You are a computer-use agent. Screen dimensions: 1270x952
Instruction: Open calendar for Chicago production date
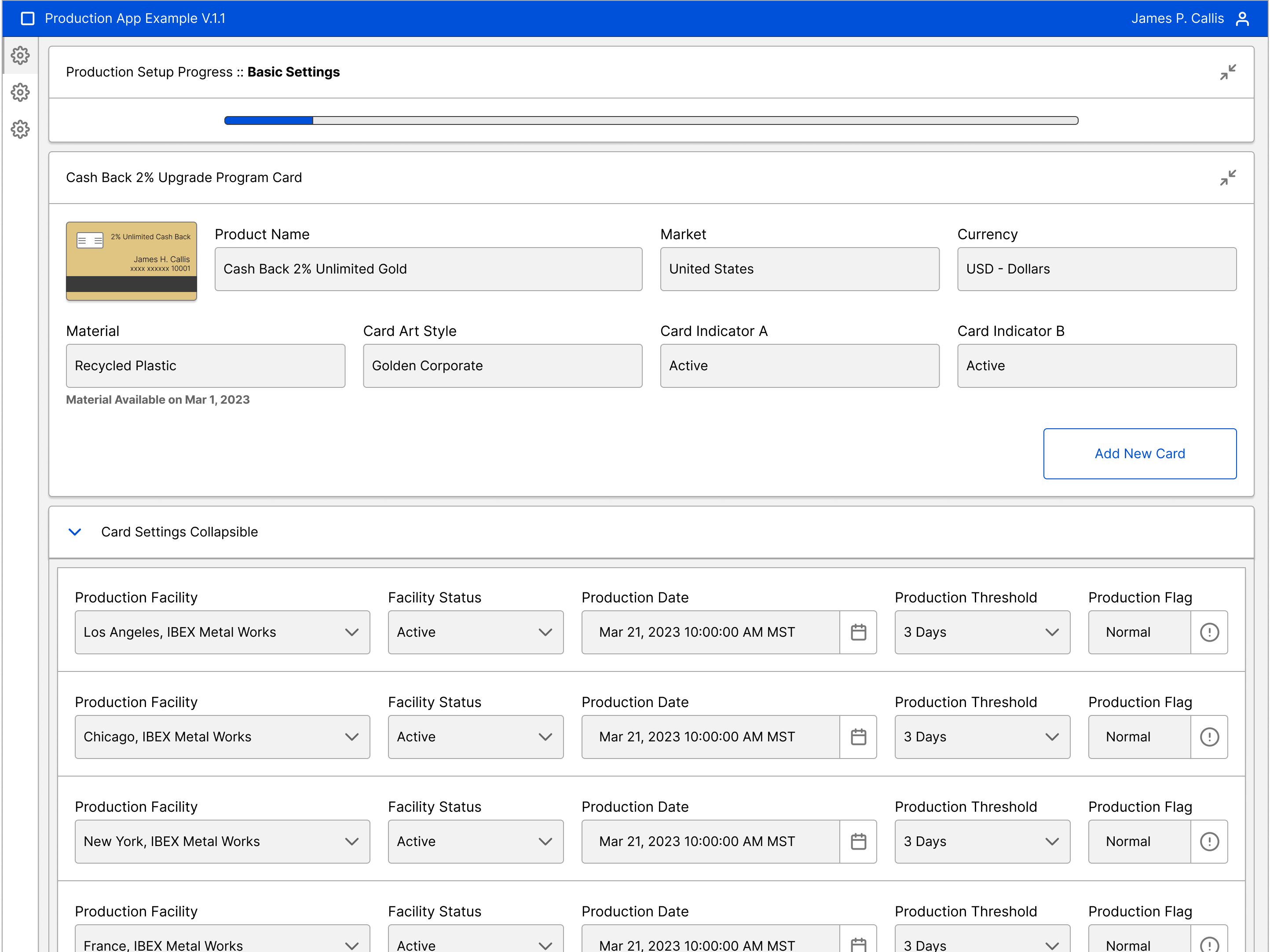pyautogui.click(x=858, y=737)
